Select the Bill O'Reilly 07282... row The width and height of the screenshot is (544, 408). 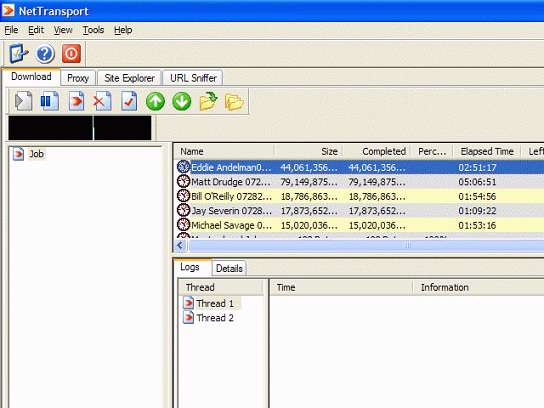pyautogui.click(x=359, y=196)
